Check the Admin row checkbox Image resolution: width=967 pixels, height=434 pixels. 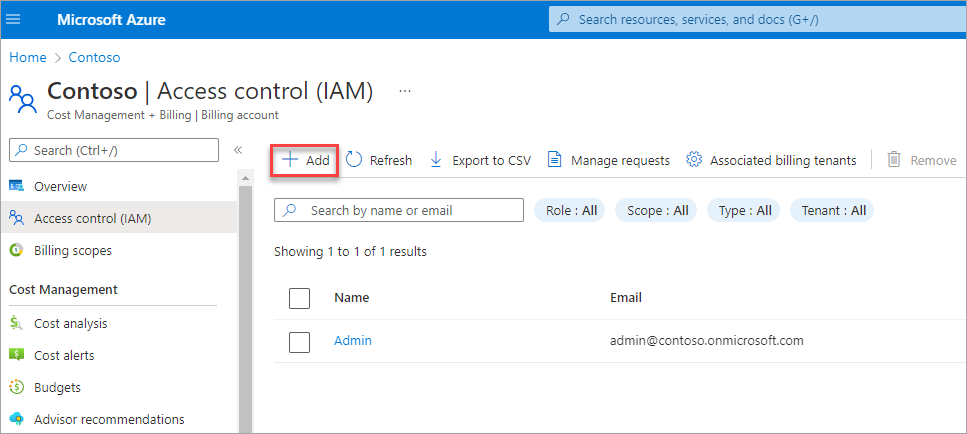point(299,342)
